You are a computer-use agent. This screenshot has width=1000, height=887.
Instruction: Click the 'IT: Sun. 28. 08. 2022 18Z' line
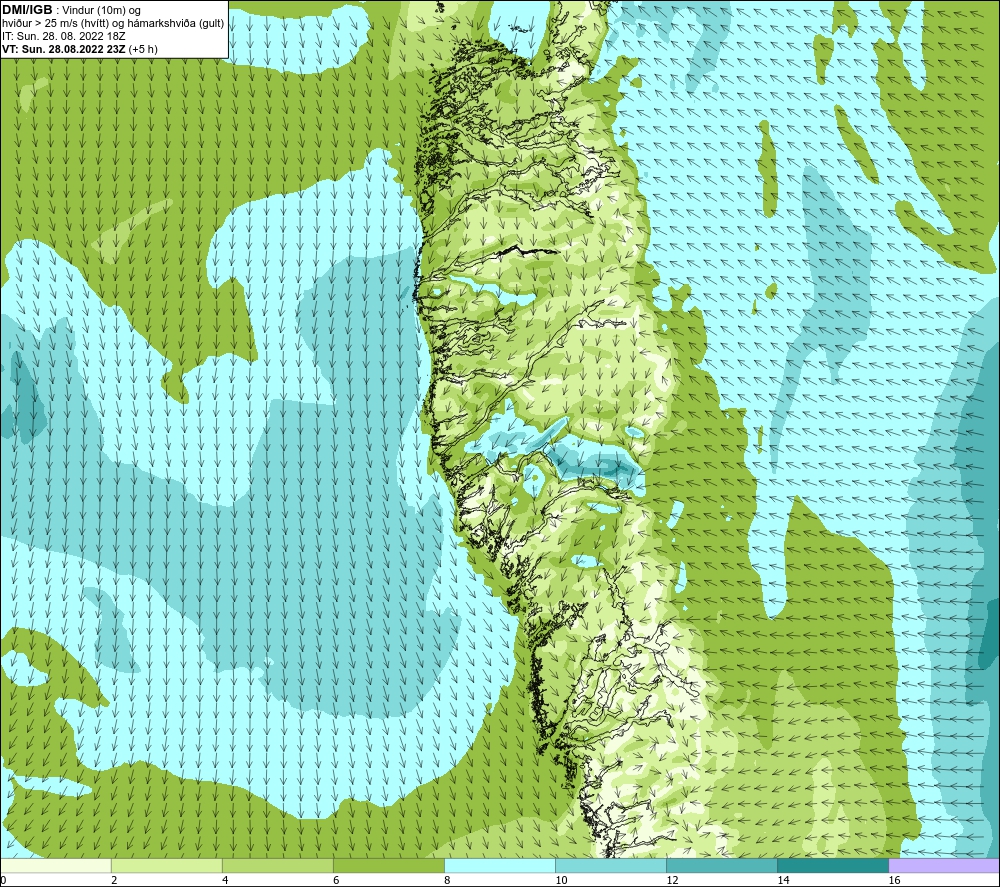[x=64, y=36]
